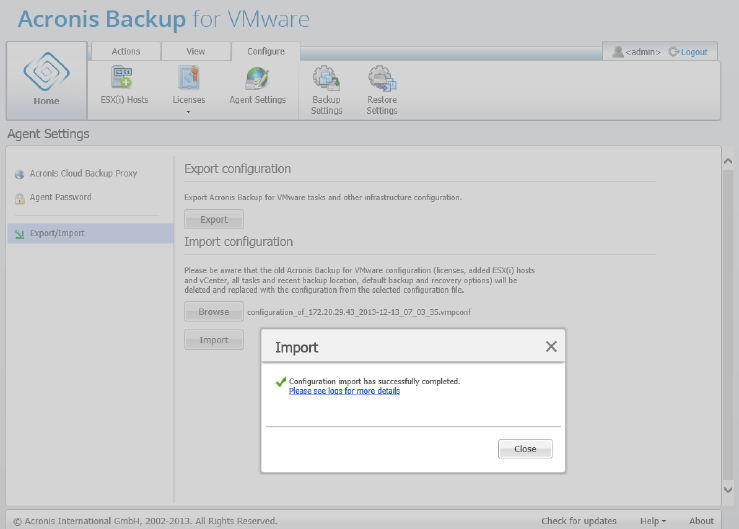This screenshot has width=739, height=529.
Task: Click the Logout link
Action: tap(693, 52)
